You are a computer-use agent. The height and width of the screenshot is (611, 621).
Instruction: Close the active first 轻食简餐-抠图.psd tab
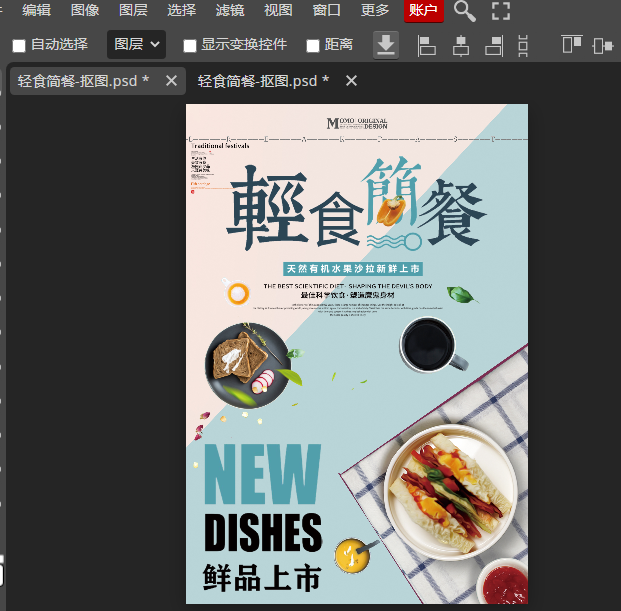(171, 81)
